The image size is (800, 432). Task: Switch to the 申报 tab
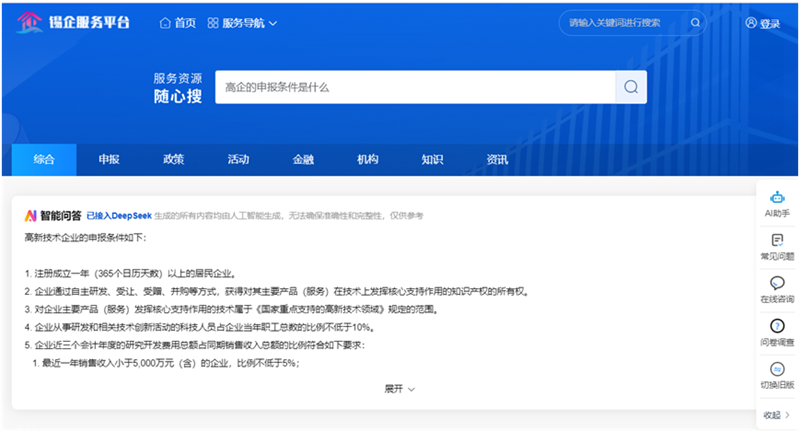click(x=109, y=160)
